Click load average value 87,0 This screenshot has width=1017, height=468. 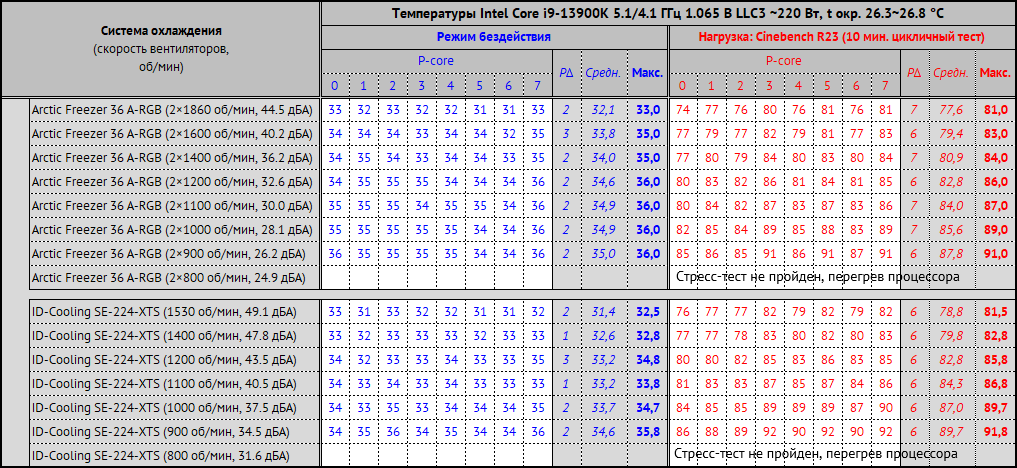(951, 408)
